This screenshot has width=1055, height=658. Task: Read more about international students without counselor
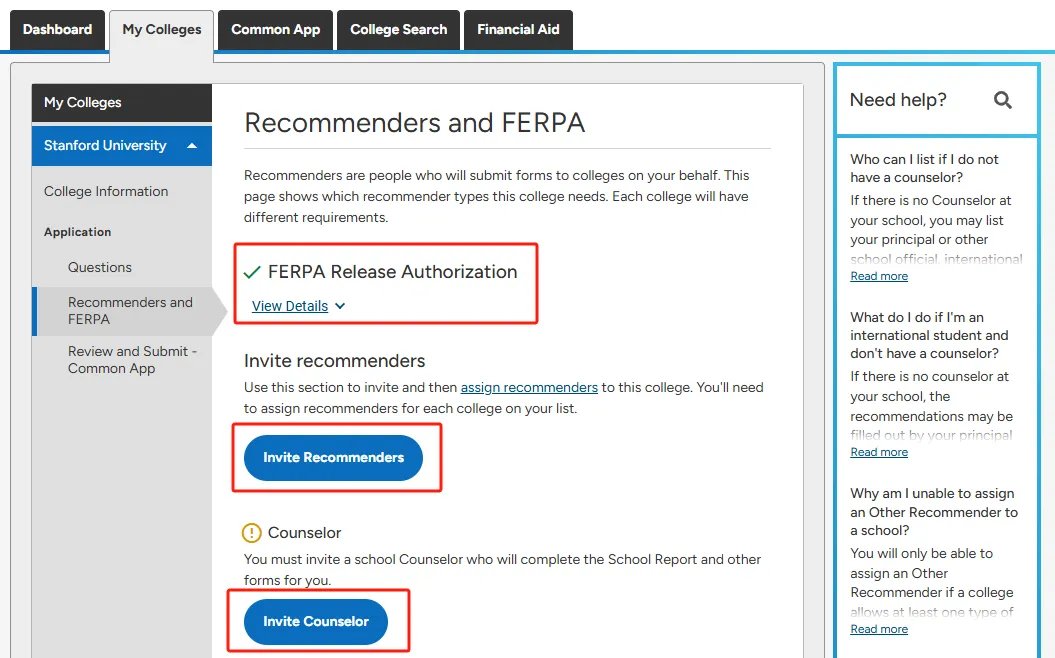(879, 452)
